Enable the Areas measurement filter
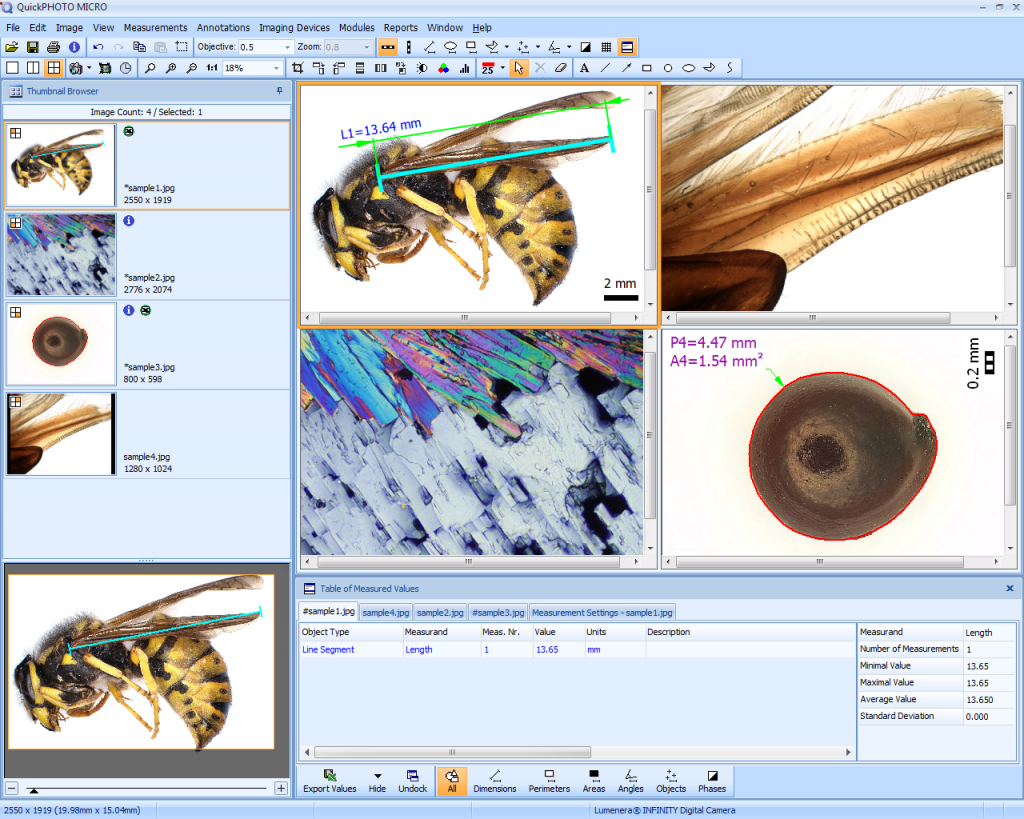Screen dimensions: 1024x819 pyautogui.click(x=594, y=781)
